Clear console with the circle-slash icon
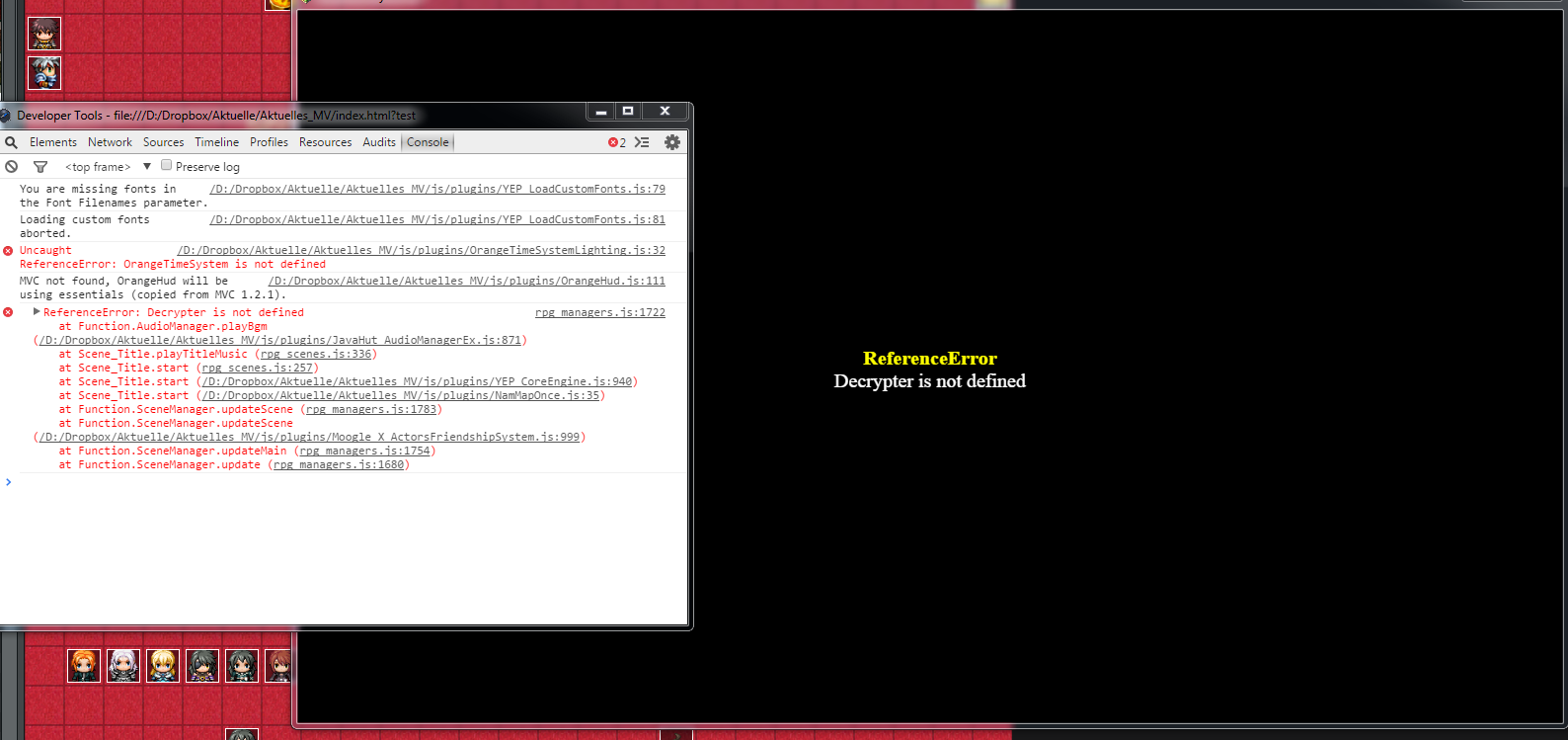The image size is (1568, 740). tap(12, 167)
